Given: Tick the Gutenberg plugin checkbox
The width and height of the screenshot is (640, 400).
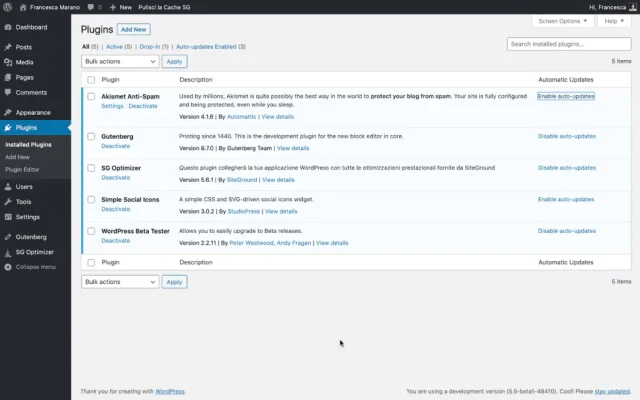Looking at the screenshot, I should (91, 136).
